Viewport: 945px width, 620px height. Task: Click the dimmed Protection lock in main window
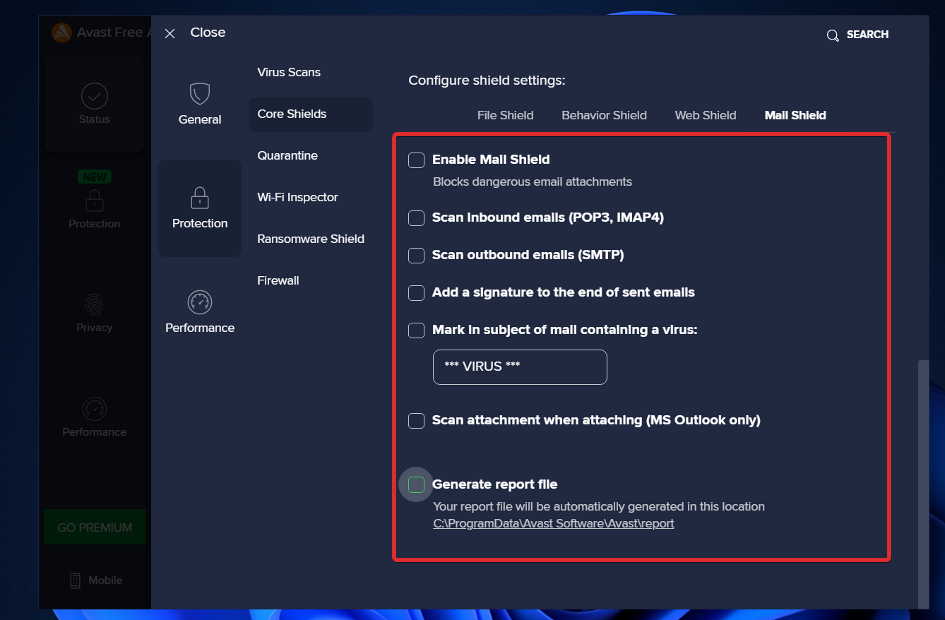click(x=95, y=201)
